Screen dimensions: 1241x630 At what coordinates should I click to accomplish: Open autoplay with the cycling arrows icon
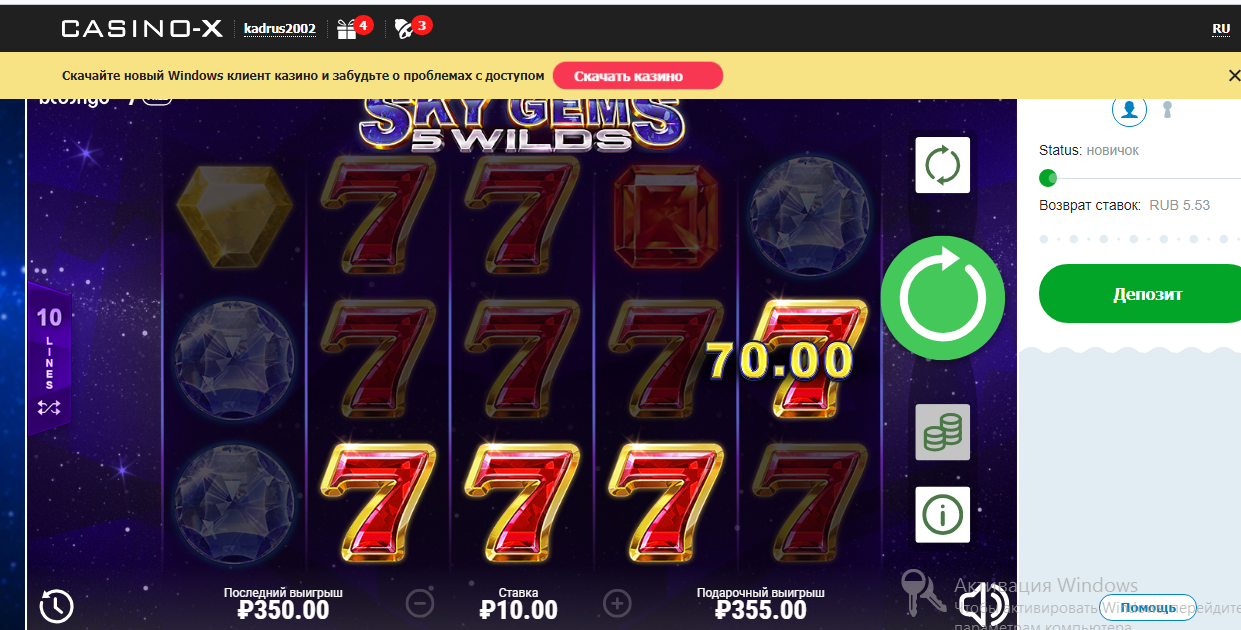point(942,165)
